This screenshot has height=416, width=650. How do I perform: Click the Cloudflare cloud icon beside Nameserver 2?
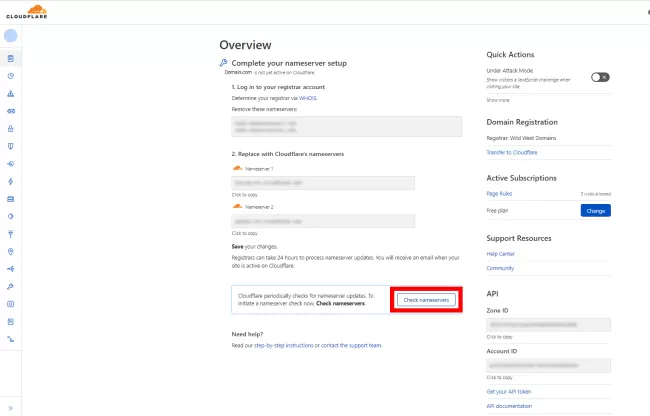point(237,206)
